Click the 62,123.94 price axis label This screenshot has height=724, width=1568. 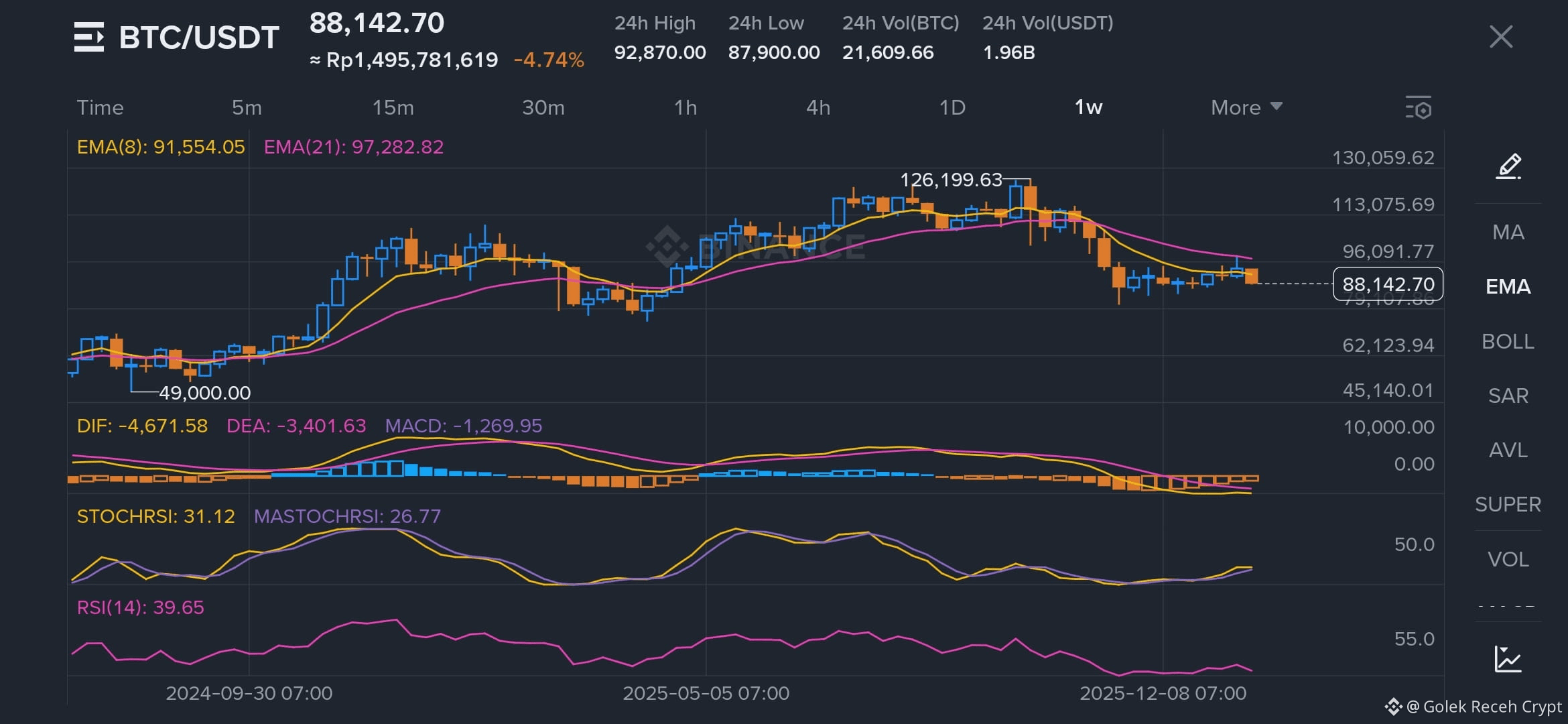click(x=1388, y=345)
